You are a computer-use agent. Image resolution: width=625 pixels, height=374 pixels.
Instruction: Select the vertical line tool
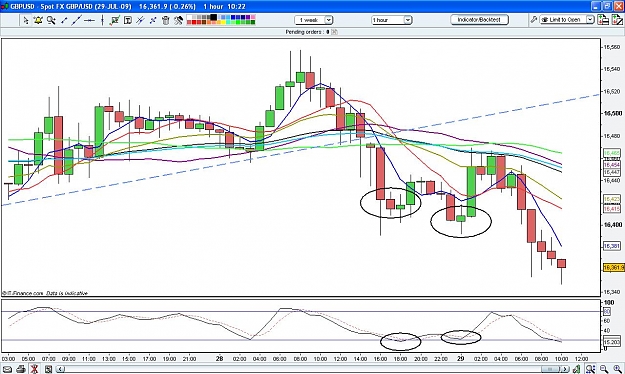pyautogui.click(x=102, y=20)
